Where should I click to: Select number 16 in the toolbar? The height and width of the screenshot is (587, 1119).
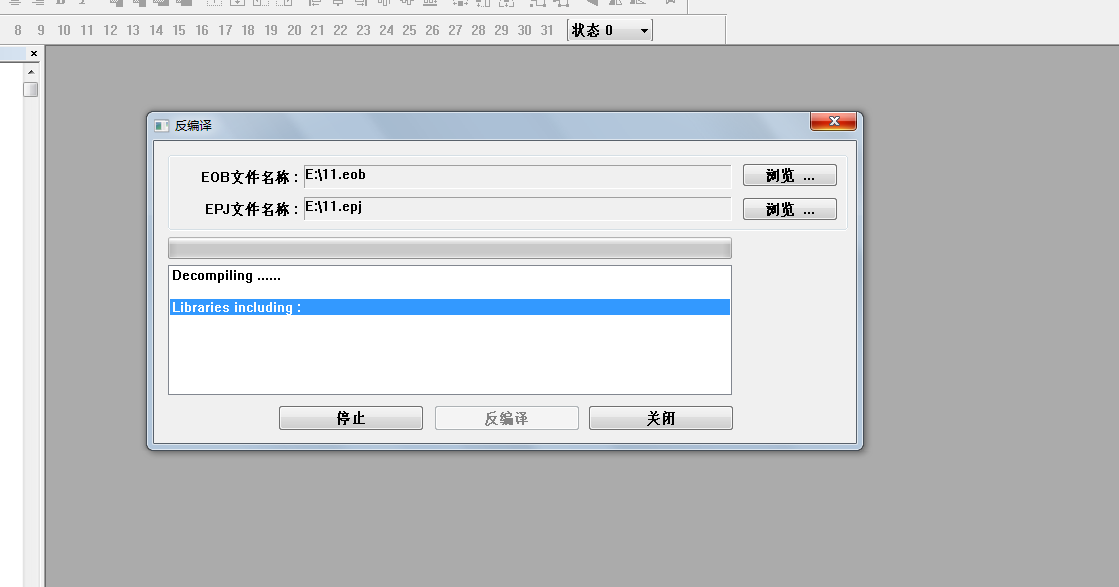202,31
